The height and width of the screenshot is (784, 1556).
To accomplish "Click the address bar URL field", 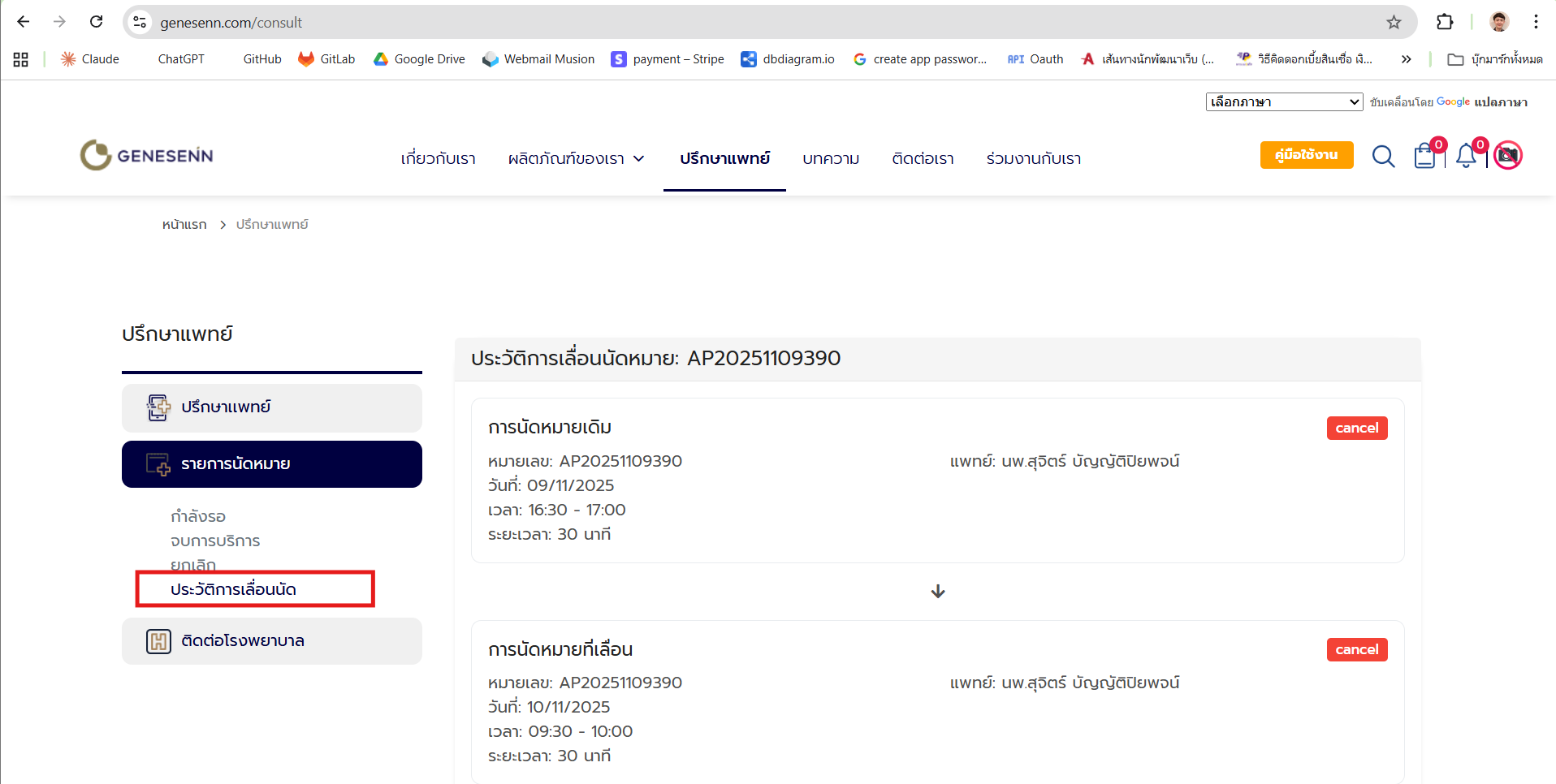I will (x=731, y=22).
